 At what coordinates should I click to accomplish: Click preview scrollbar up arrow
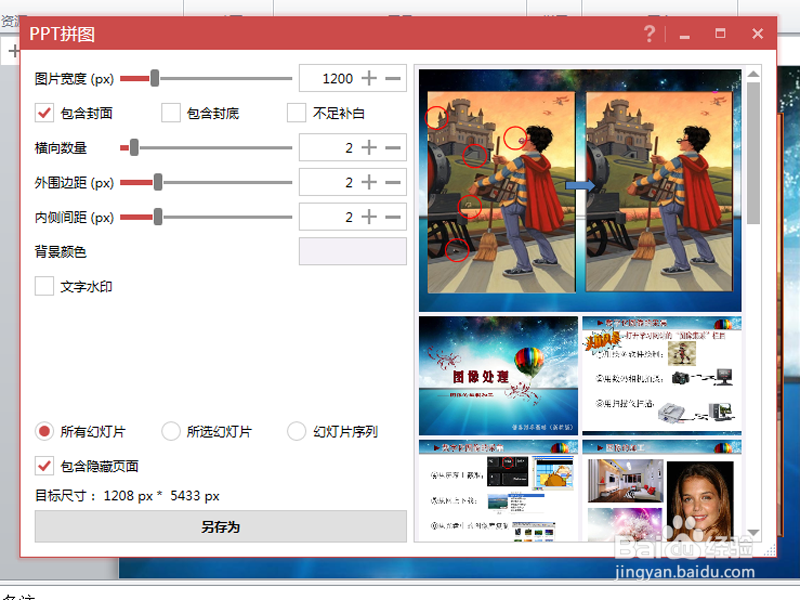(753, 74)
